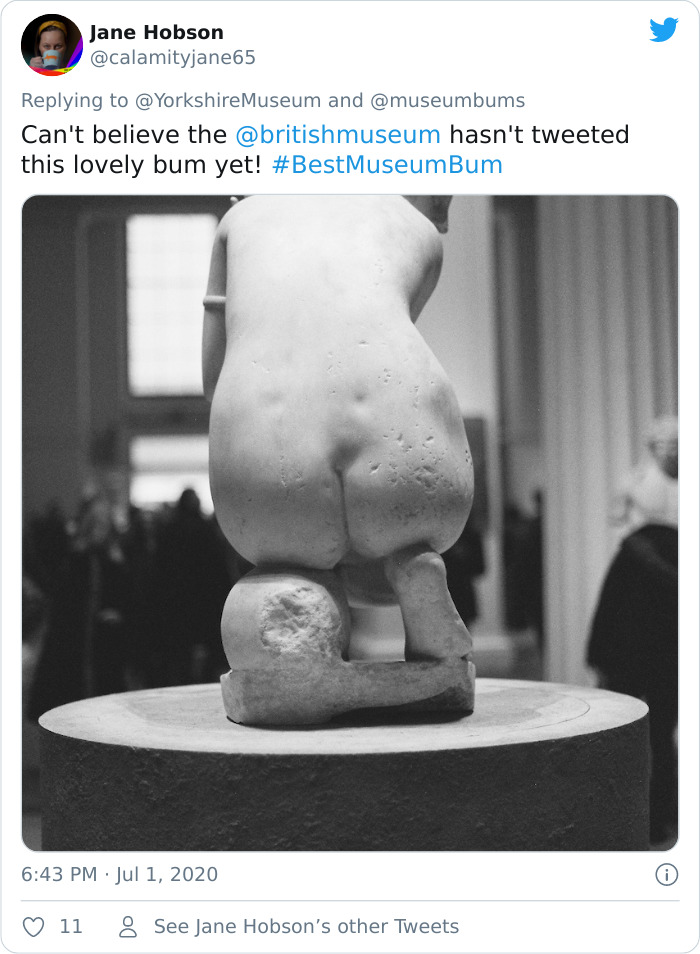Open the attached statue photo
The image size is (700, 954).
[350, 523]
